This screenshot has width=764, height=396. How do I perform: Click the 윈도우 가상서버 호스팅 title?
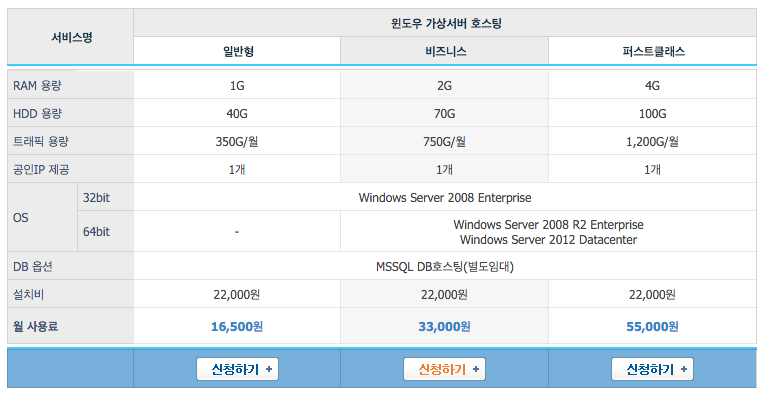(x=446, y=23)
